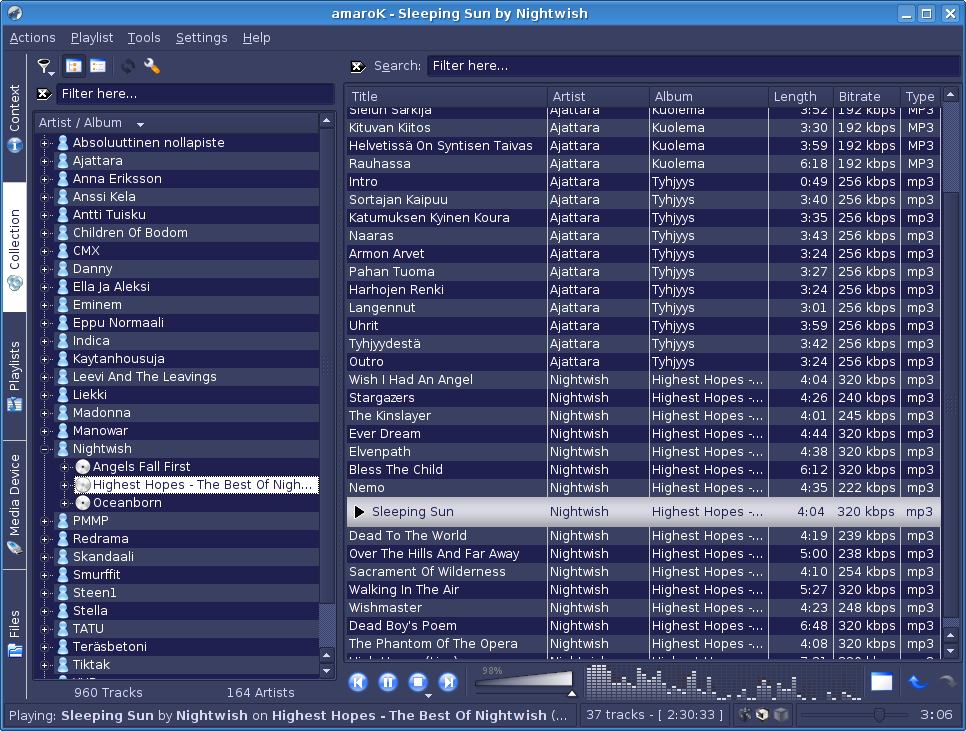Click the spectrum analyzer display
The height and width of the screenshot is (731, 966).
723,682
